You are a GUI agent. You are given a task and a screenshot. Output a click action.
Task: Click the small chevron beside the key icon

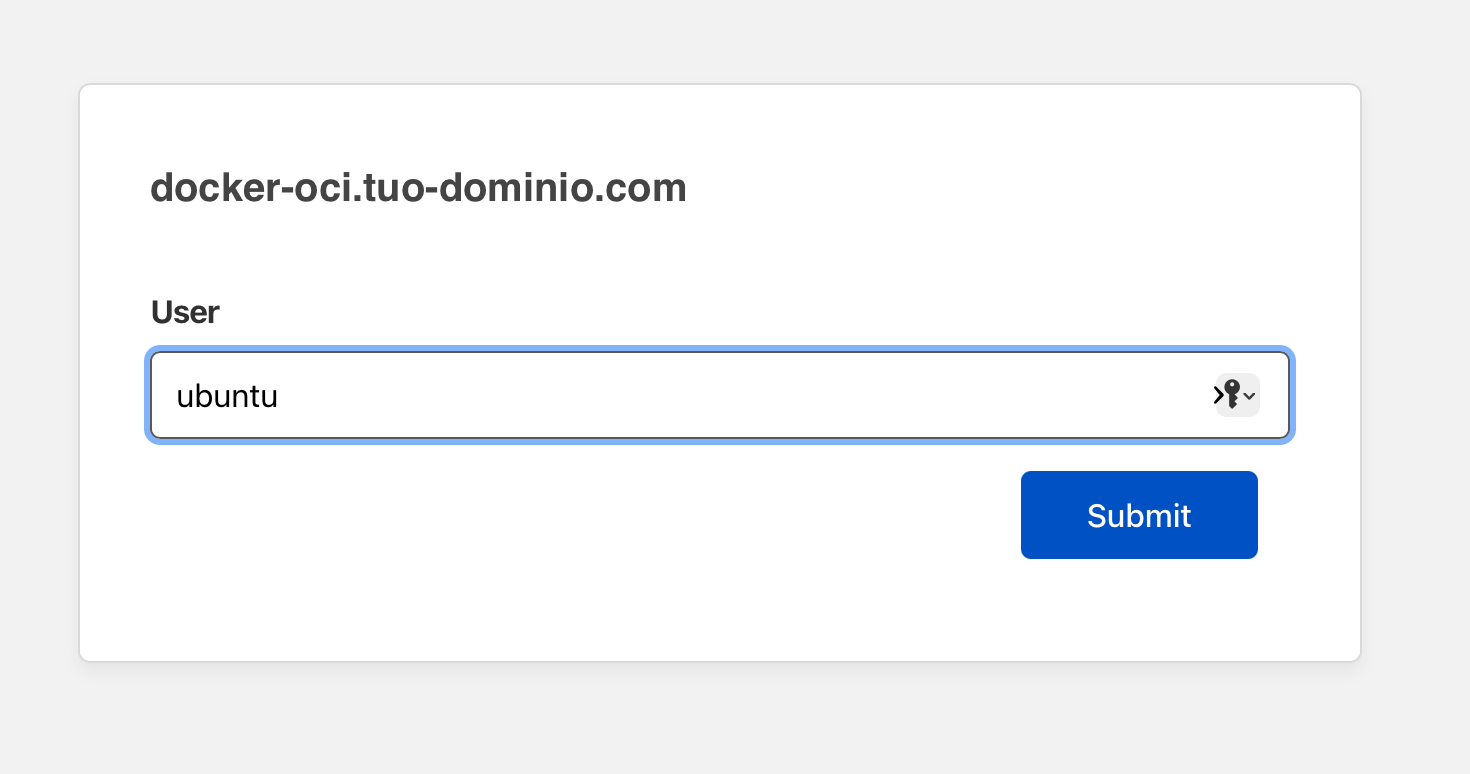pos(1249,397)
